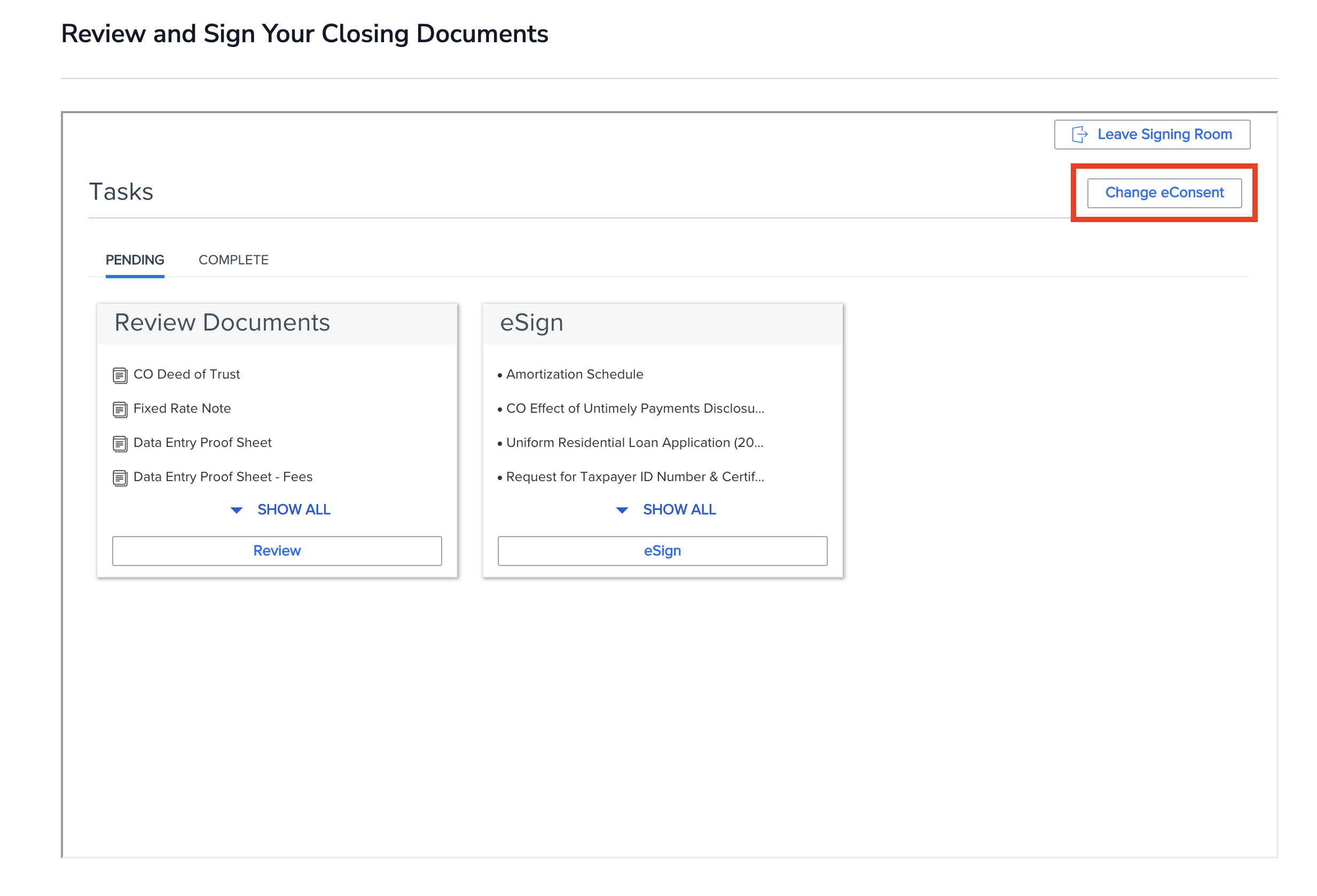Select Request for Taxpayer ID Number item
The height and width of the screenshot is (896, 1317).
(x=634, y=477)
